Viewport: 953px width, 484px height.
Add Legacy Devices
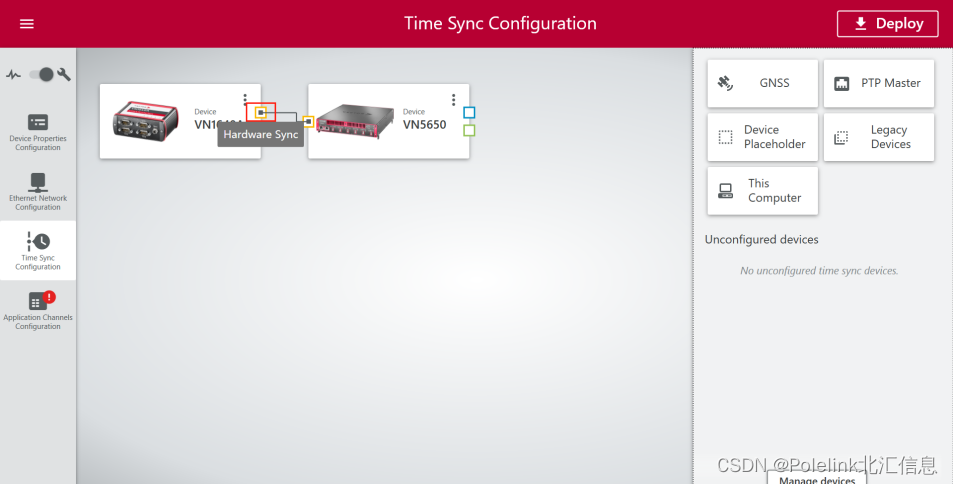879,137
